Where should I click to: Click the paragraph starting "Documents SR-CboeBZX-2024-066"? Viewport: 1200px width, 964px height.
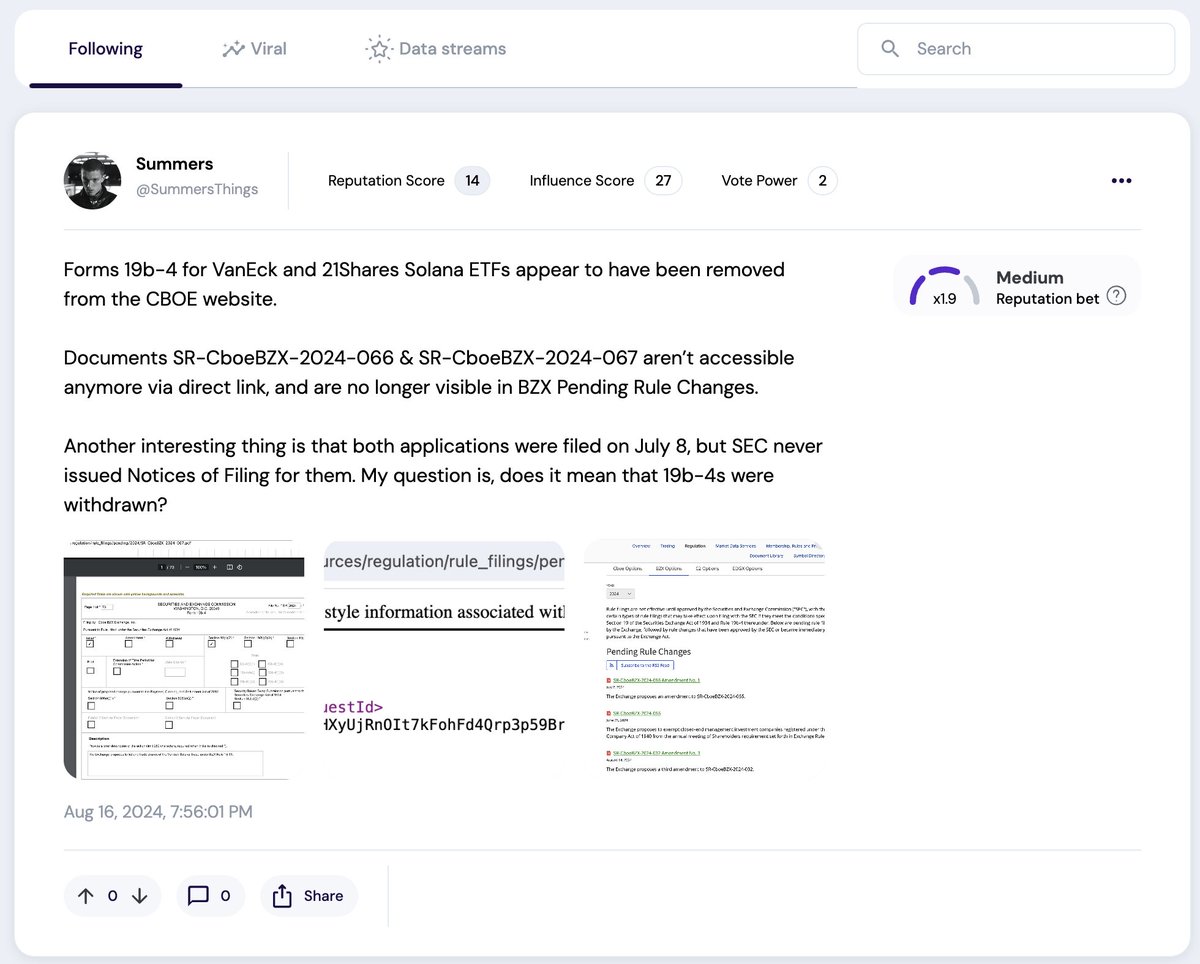429,372
